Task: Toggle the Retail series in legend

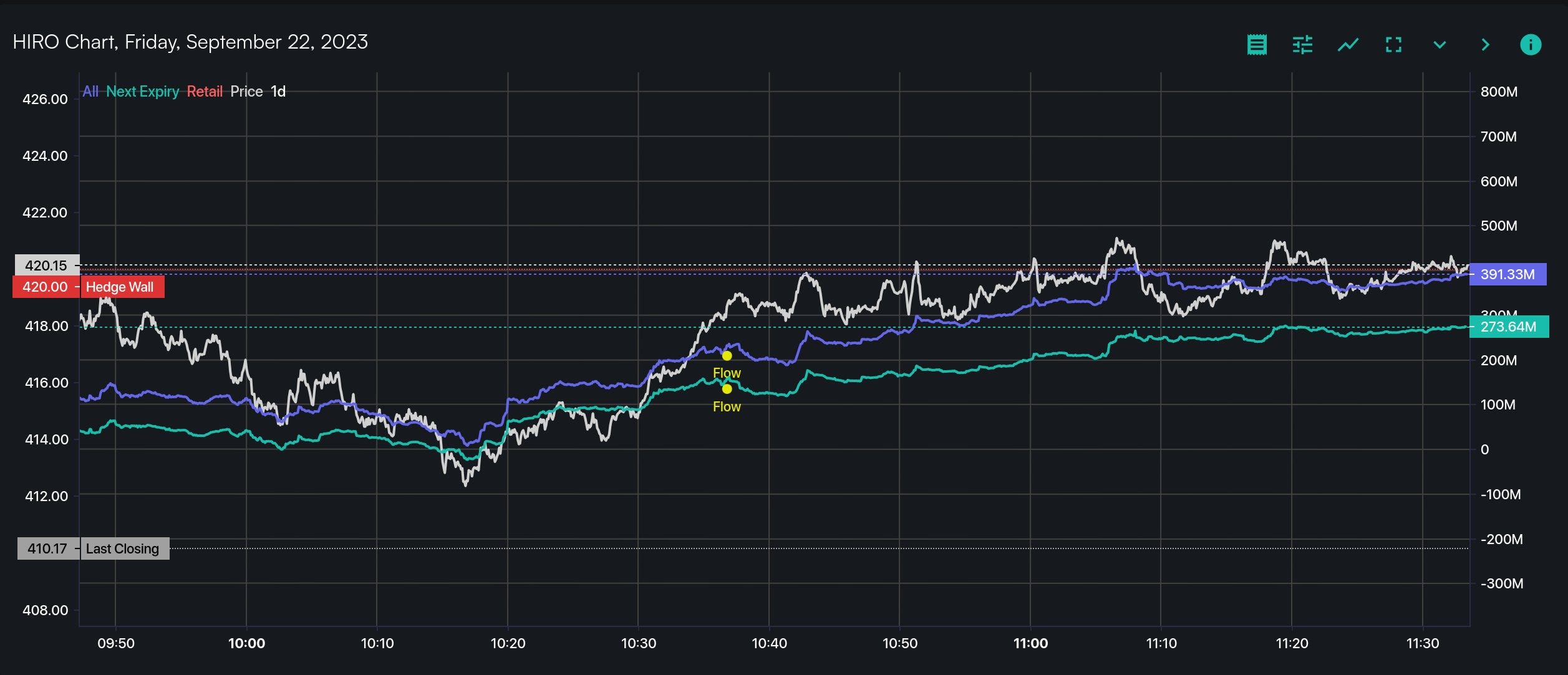Action: (x=205, y=92)
